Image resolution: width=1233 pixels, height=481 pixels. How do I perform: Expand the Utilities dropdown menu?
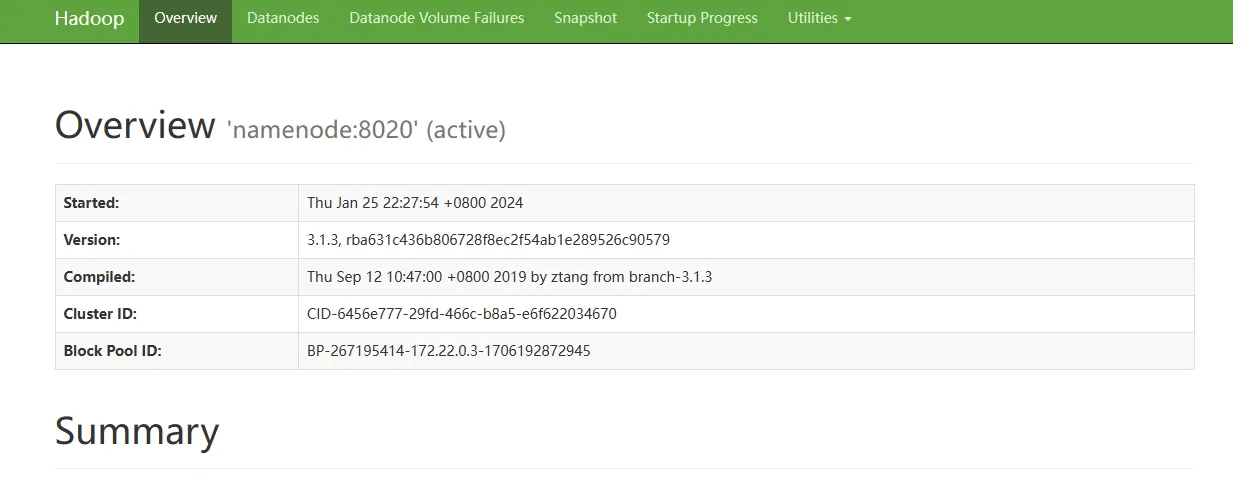[x=819, y=18]
